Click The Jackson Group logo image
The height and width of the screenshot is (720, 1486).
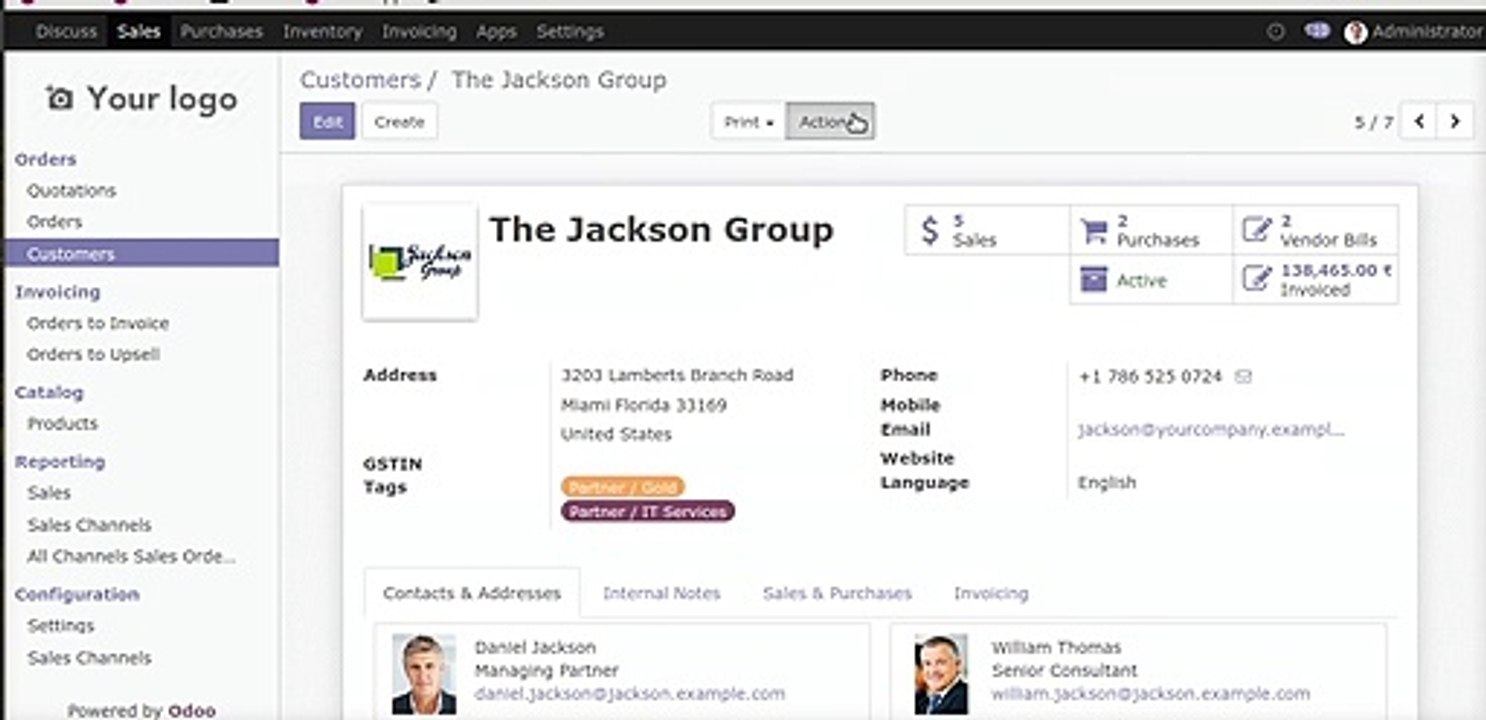(x=420, y=262)
